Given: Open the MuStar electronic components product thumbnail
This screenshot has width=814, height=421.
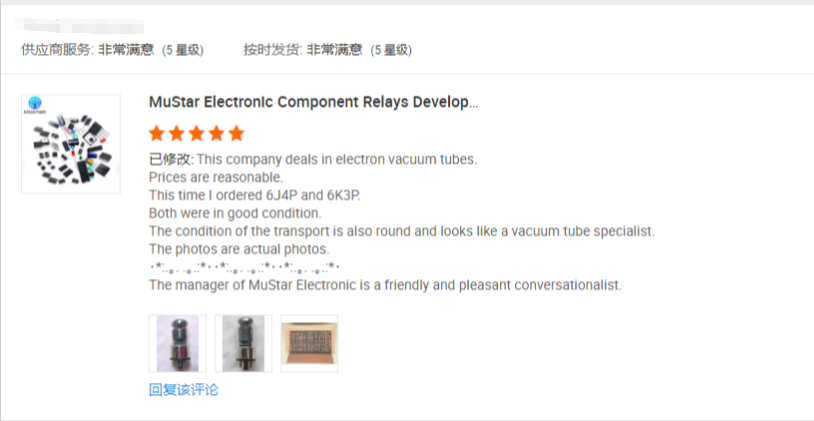Looking at the screenshot, I should (71, 144).
